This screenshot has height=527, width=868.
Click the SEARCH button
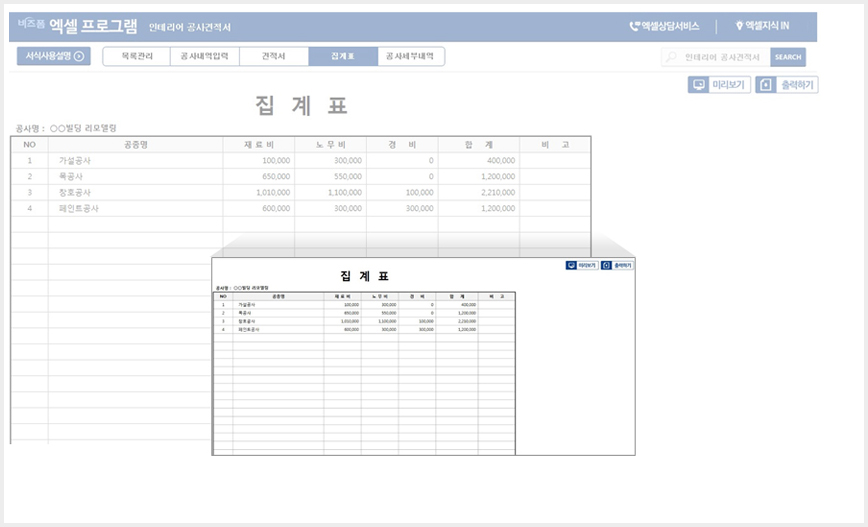[788, 57]
